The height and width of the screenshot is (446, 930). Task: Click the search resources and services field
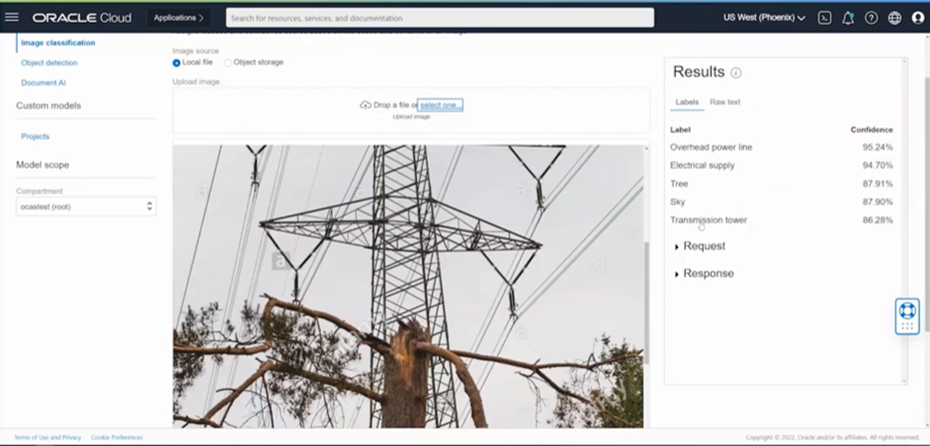[440, 18]
